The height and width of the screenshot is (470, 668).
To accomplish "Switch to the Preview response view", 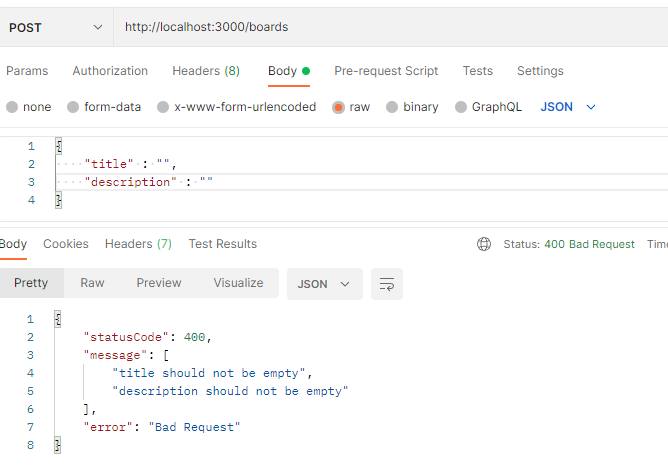I will point(158,283).
